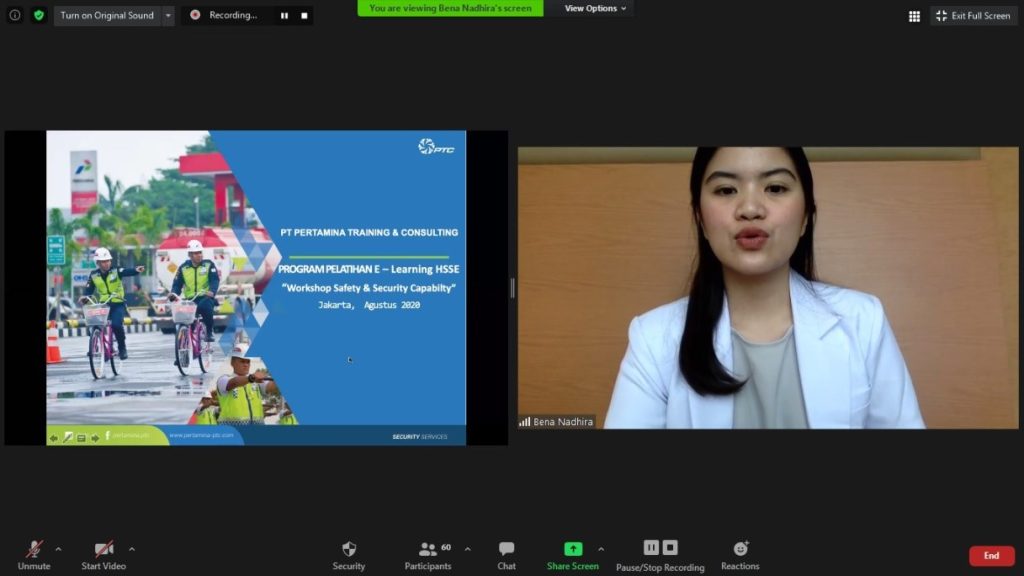
Task: Click the panel divider handle between slide and video
Action: click(x=513, y=288)
